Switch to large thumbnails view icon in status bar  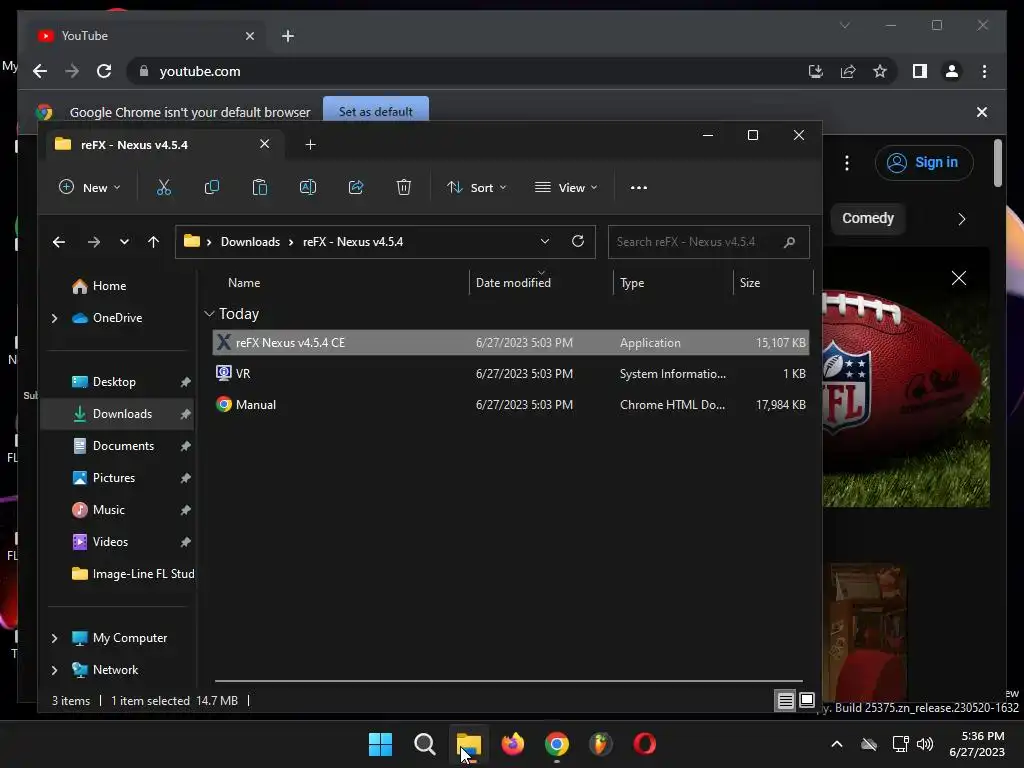(807, 700)
